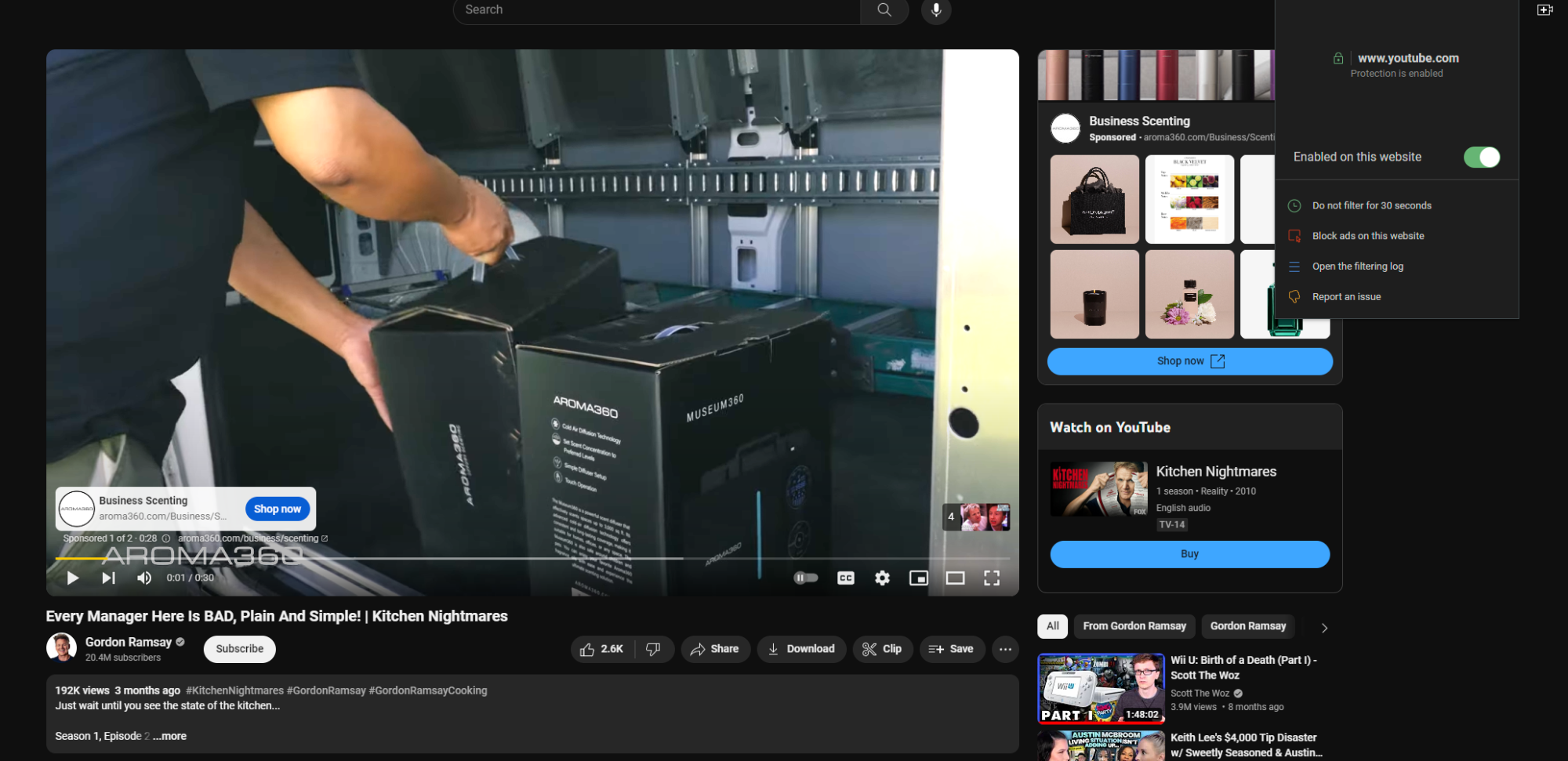Screen dimensions: 1568x761
Task: Skip to next video with player control
Action: [108, 578]
